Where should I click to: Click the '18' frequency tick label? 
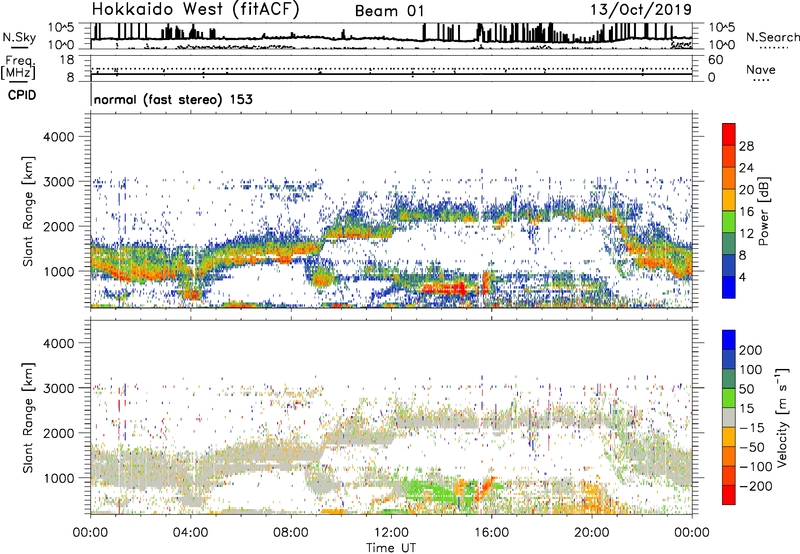(x=67, y=60)
